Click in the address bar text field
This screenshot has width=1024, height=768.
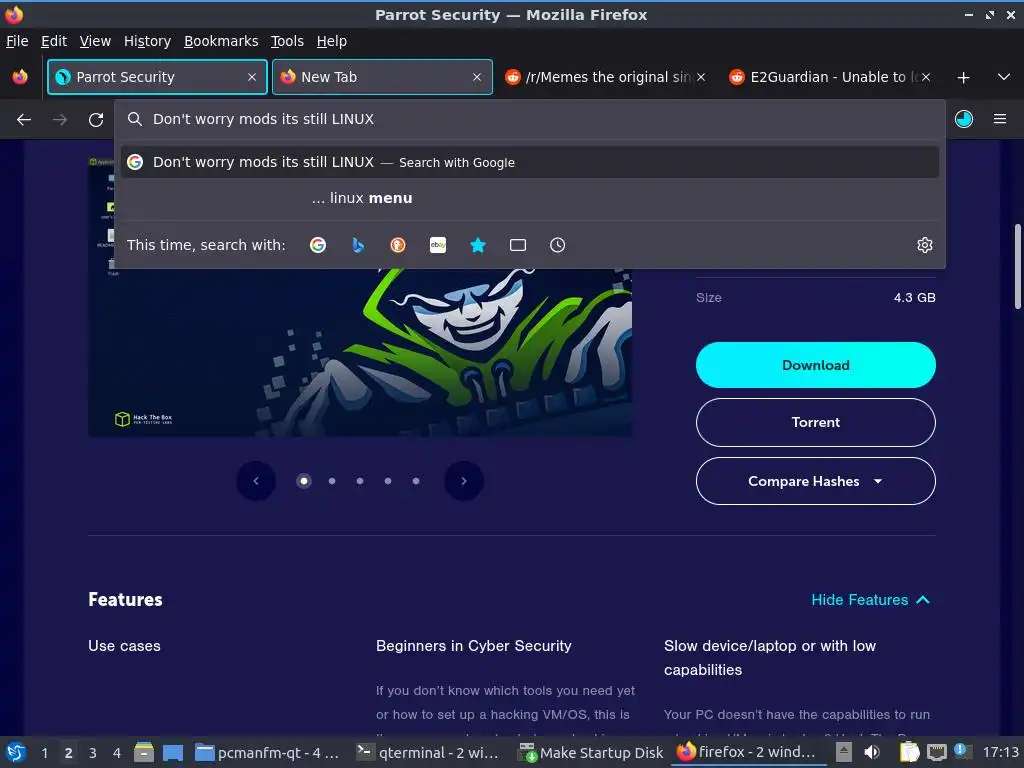pos(530,119)
